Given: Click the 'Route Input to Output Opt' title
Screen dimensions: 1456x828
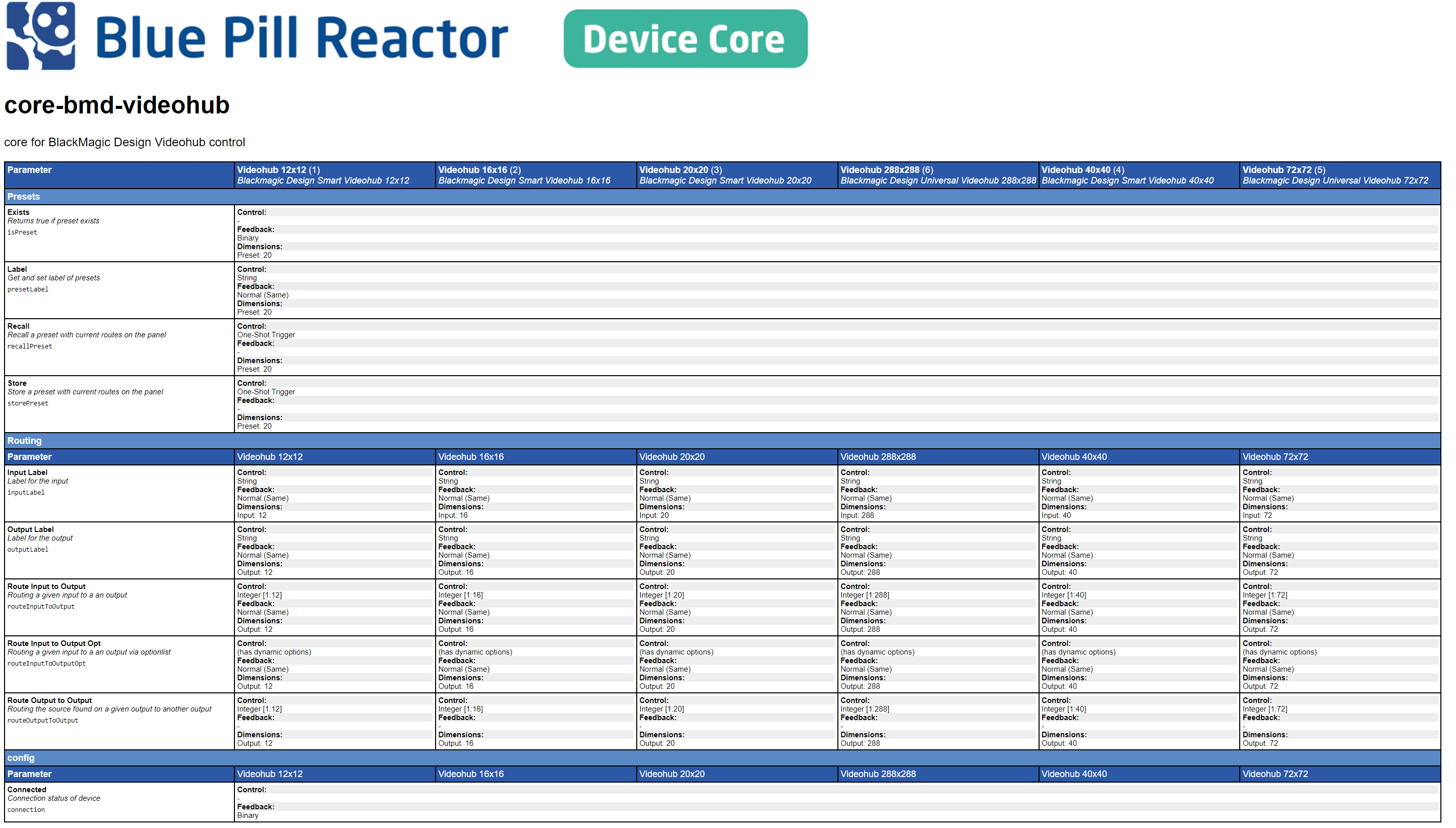Looking at the screenshot, I should [54, 644].
